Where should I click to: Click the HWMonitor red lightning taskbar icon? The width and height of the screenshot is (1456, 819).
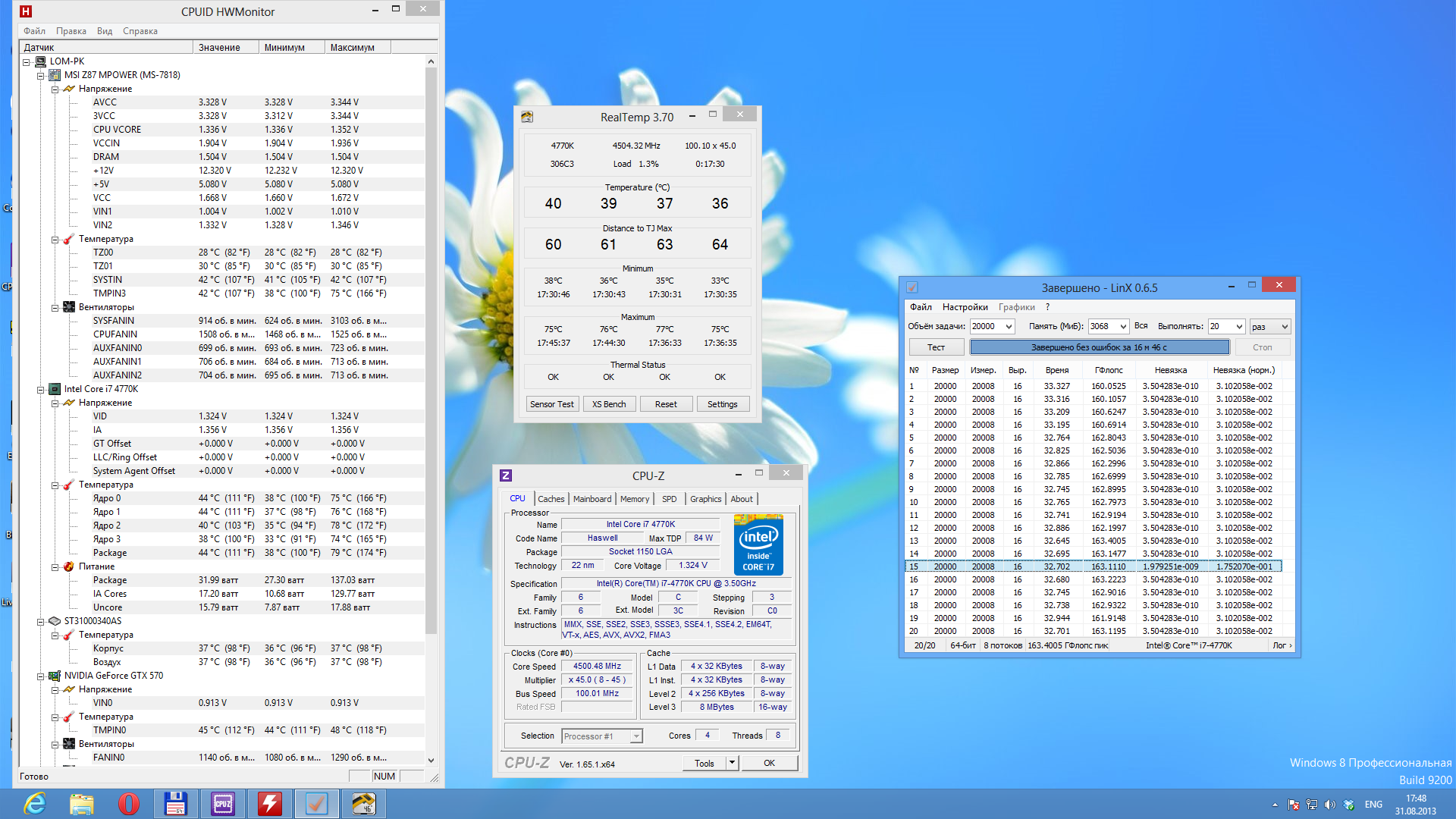click(x=269, y=803)
